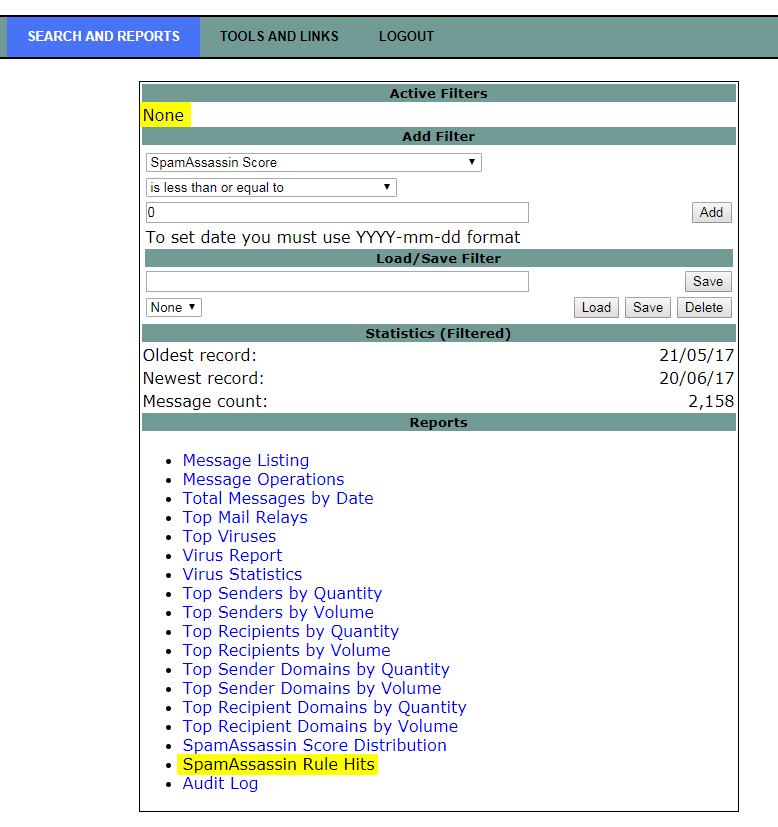Click the 'Message count:' label

pos(205,401)
